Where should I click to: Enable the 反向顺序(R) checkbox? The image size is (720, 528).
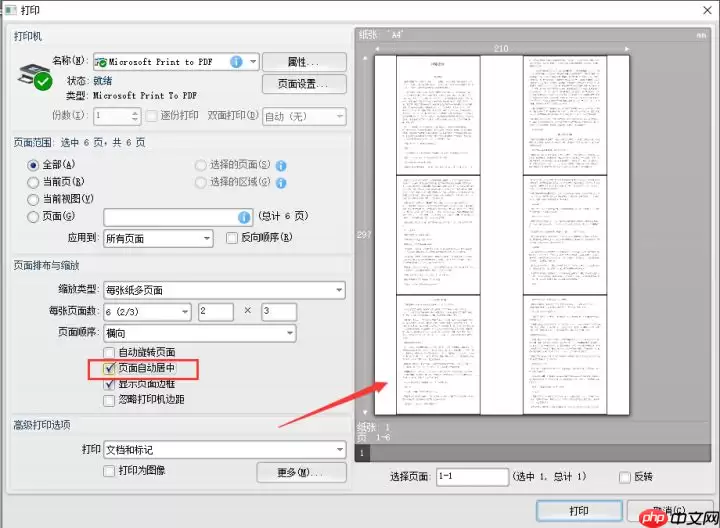[232, 238]
